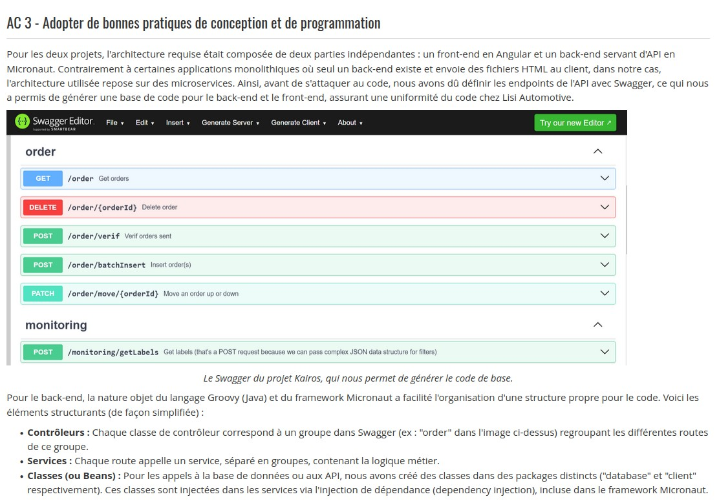The height and width of the screenshot is (501, 718).
Task: Expand the GET /order endpoint arrow
Action: (x=604, y=178)
